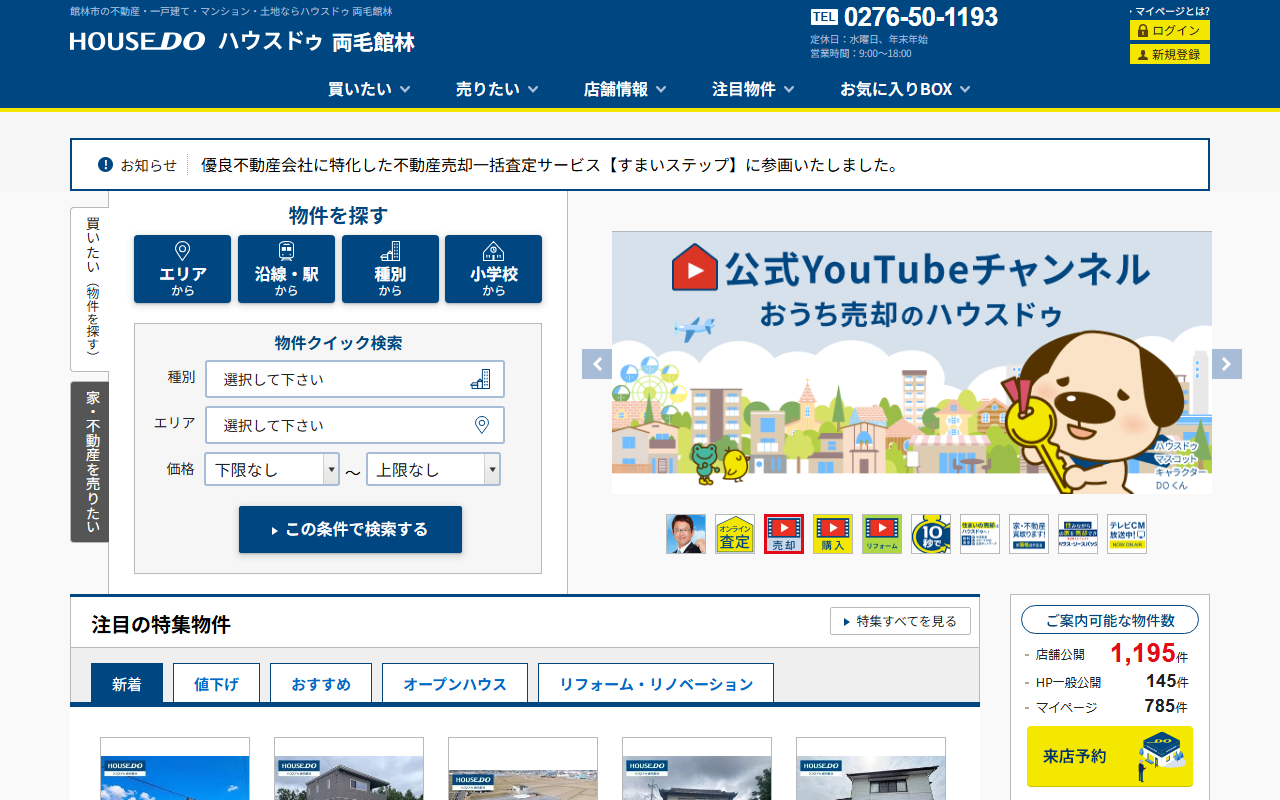This screenshot has width=1280, height=800.
Task: Click the ログイン lock button
Action: [x=1170, y=30]
